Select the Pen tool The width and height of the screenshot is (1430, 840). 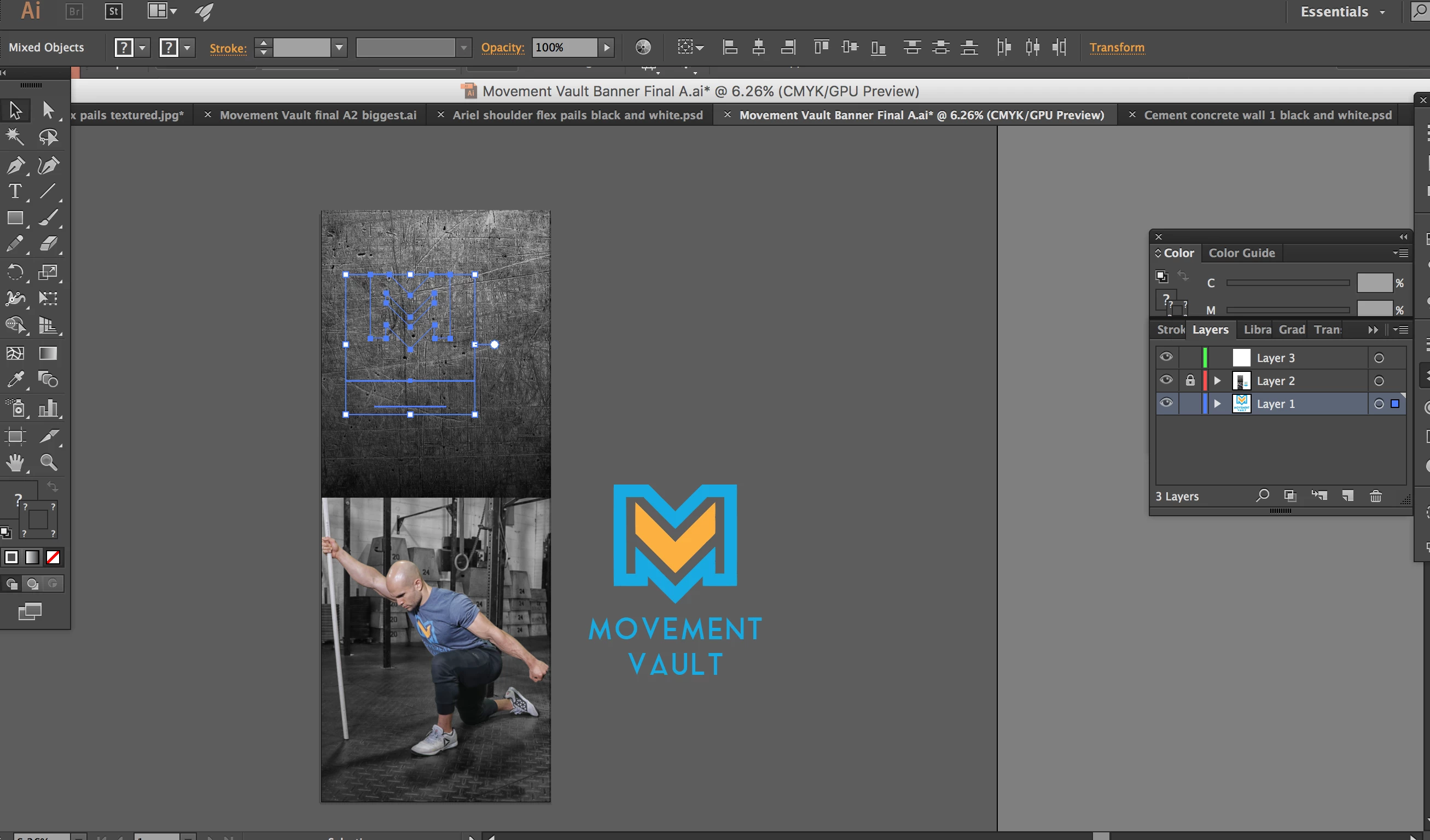(15, 165)
